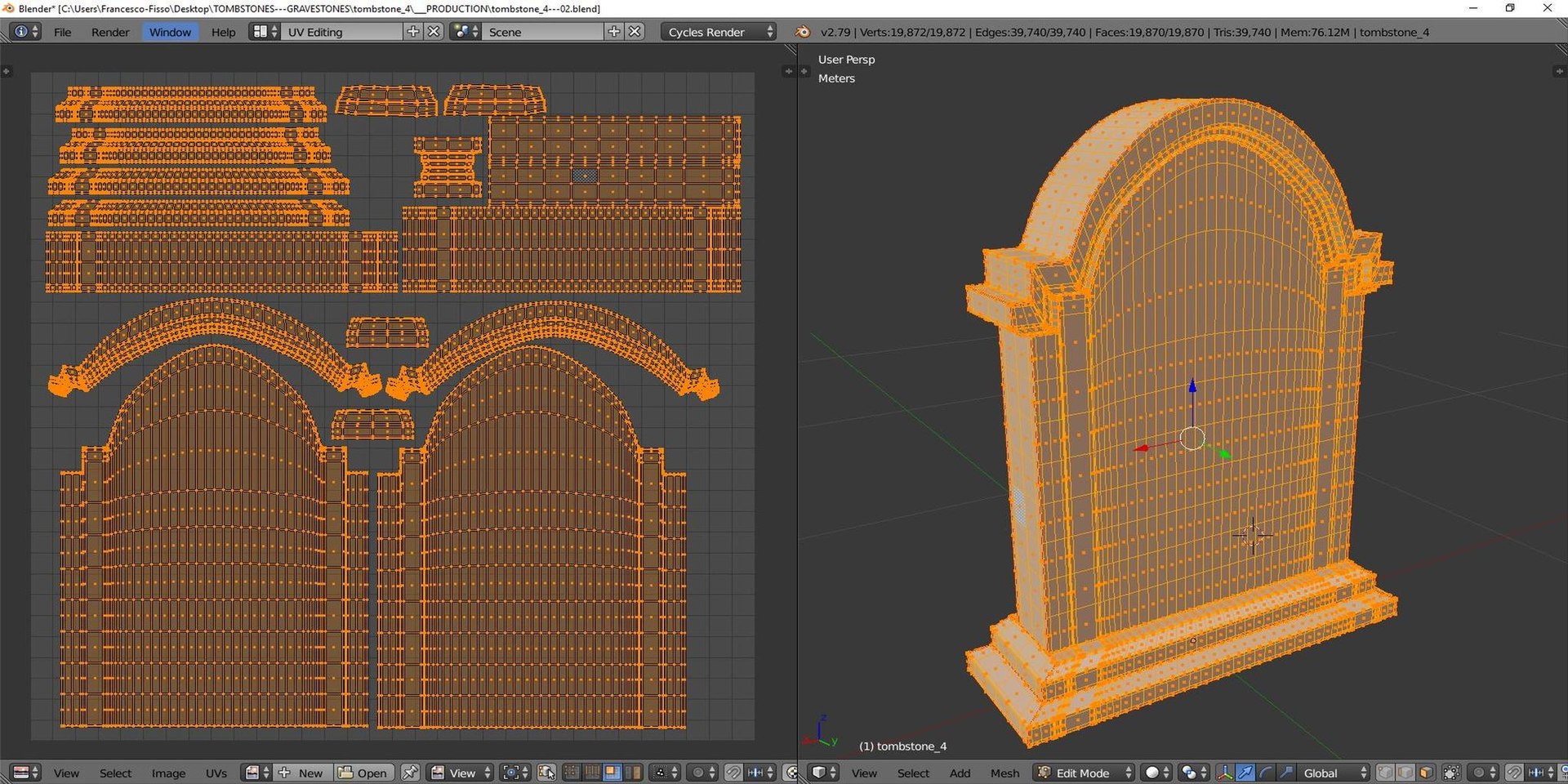Open the Global orientation dropdown

tap(1334, 773)
